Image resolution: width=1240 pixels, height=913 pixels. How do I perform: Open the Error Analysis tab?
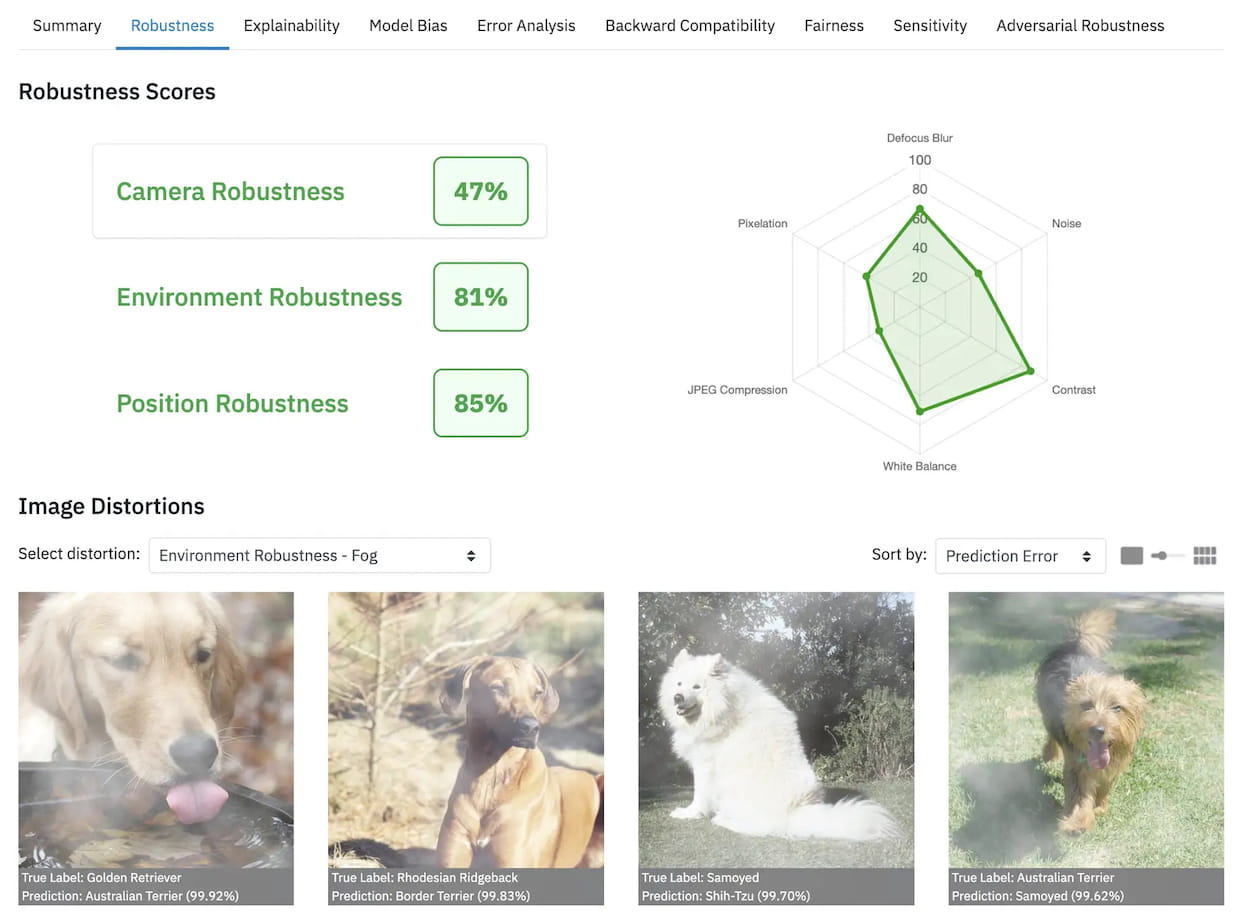(526, 26)
